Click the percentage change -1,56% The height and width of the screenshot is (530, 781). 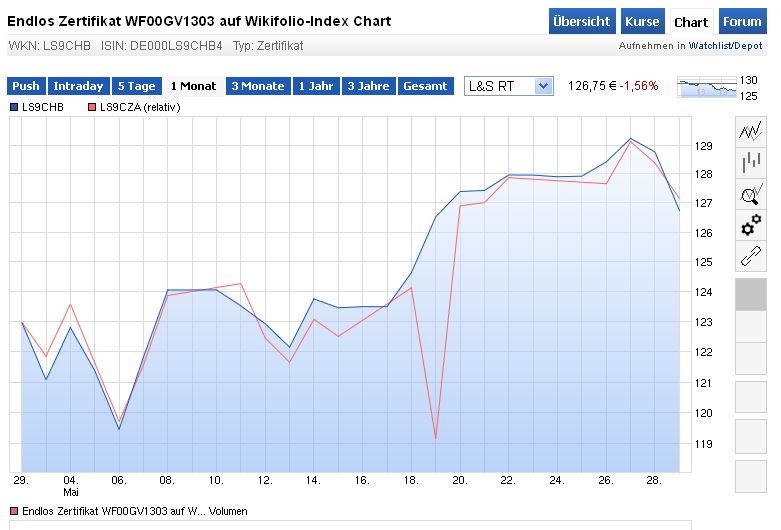[x=639, y=86]
